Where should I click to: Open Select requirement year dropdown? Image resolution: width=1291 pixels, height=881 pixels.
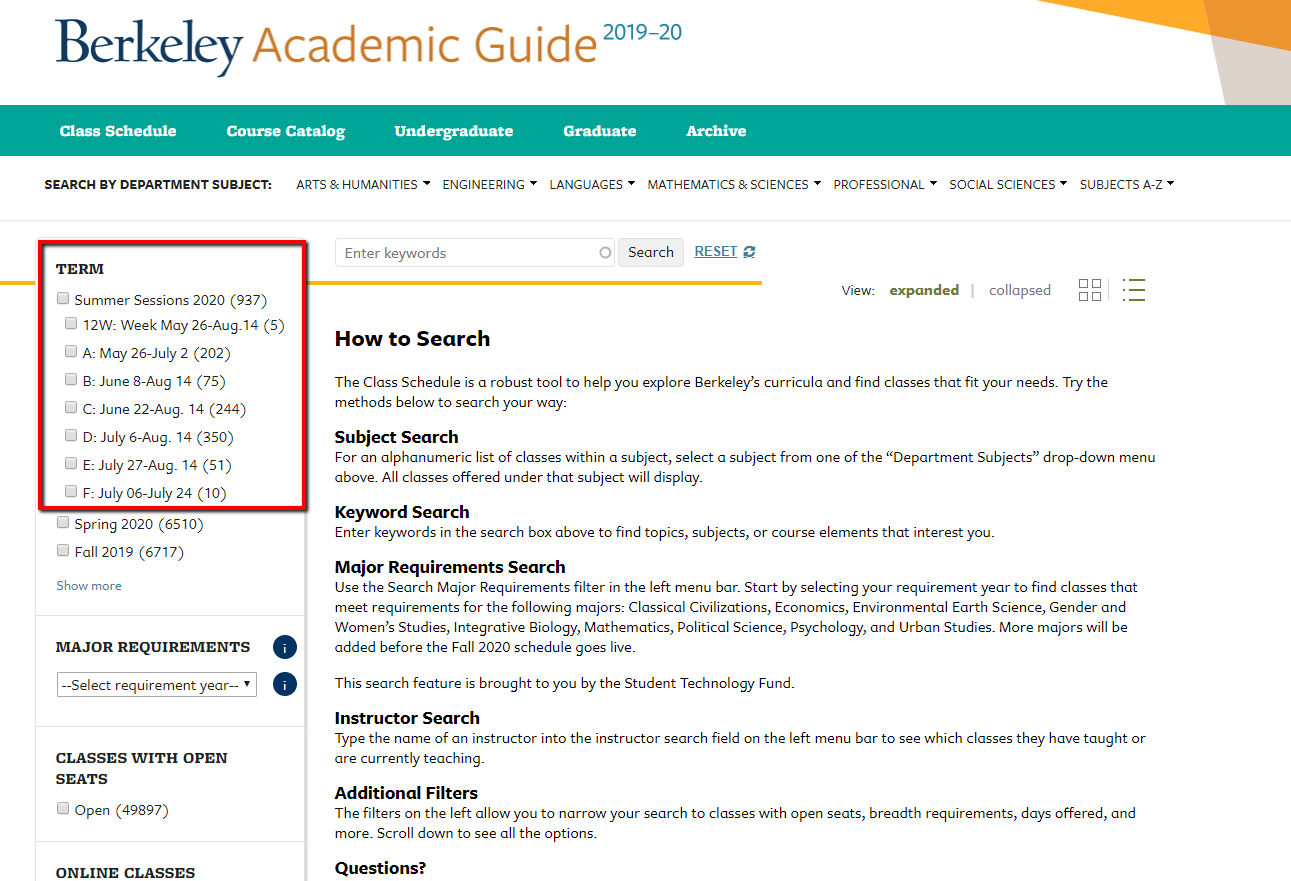[157, 685]
